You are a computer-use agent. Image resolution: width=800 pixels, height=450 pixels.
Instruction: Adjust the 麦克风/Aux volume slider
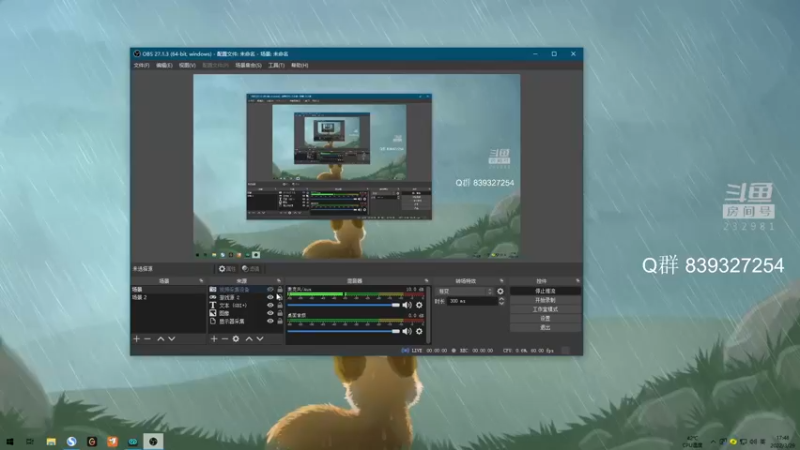[x=343, y=305]
